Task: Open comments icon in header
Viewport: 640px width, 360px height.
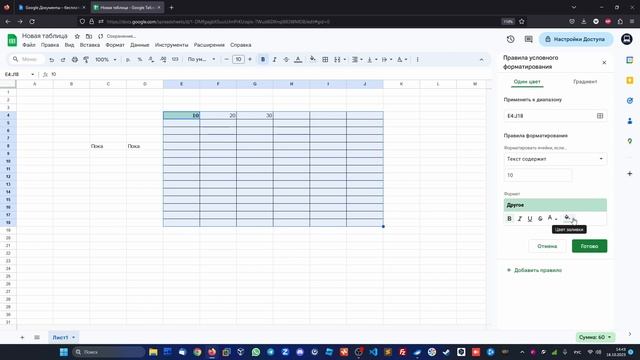Action: pos(528,39)
